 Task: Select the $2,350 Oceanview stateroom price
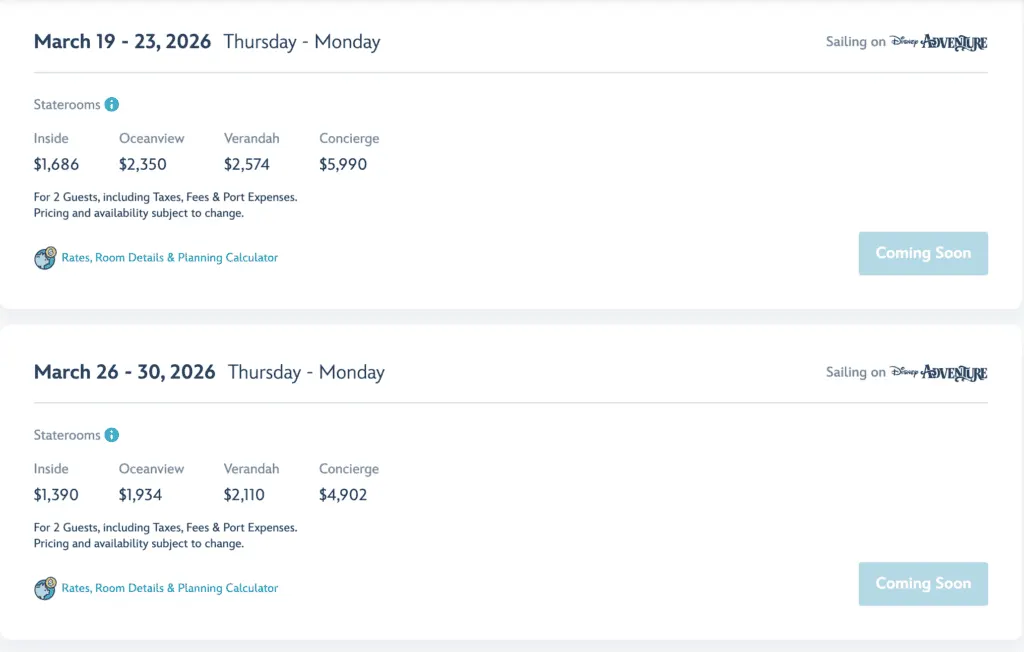coord(143,164)
